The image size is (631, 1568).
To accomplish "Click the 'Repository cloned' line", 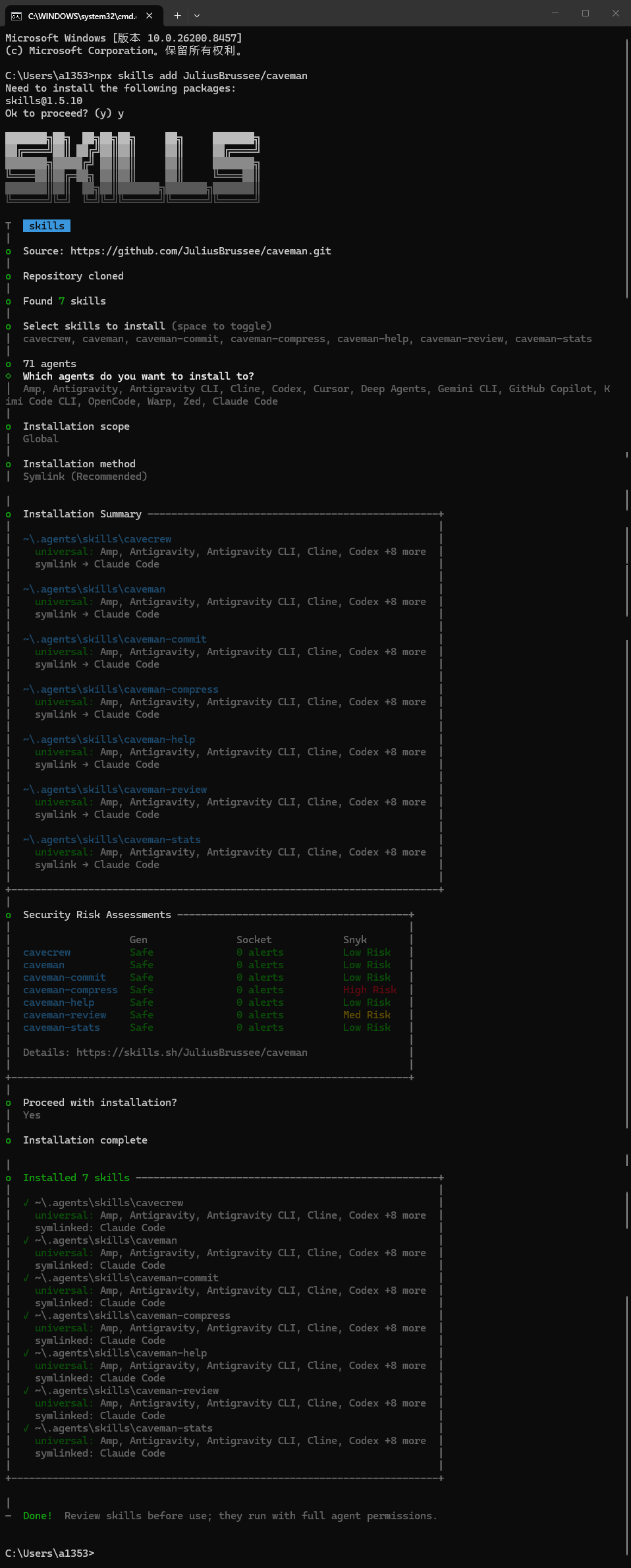I will [x=73, y=276].
